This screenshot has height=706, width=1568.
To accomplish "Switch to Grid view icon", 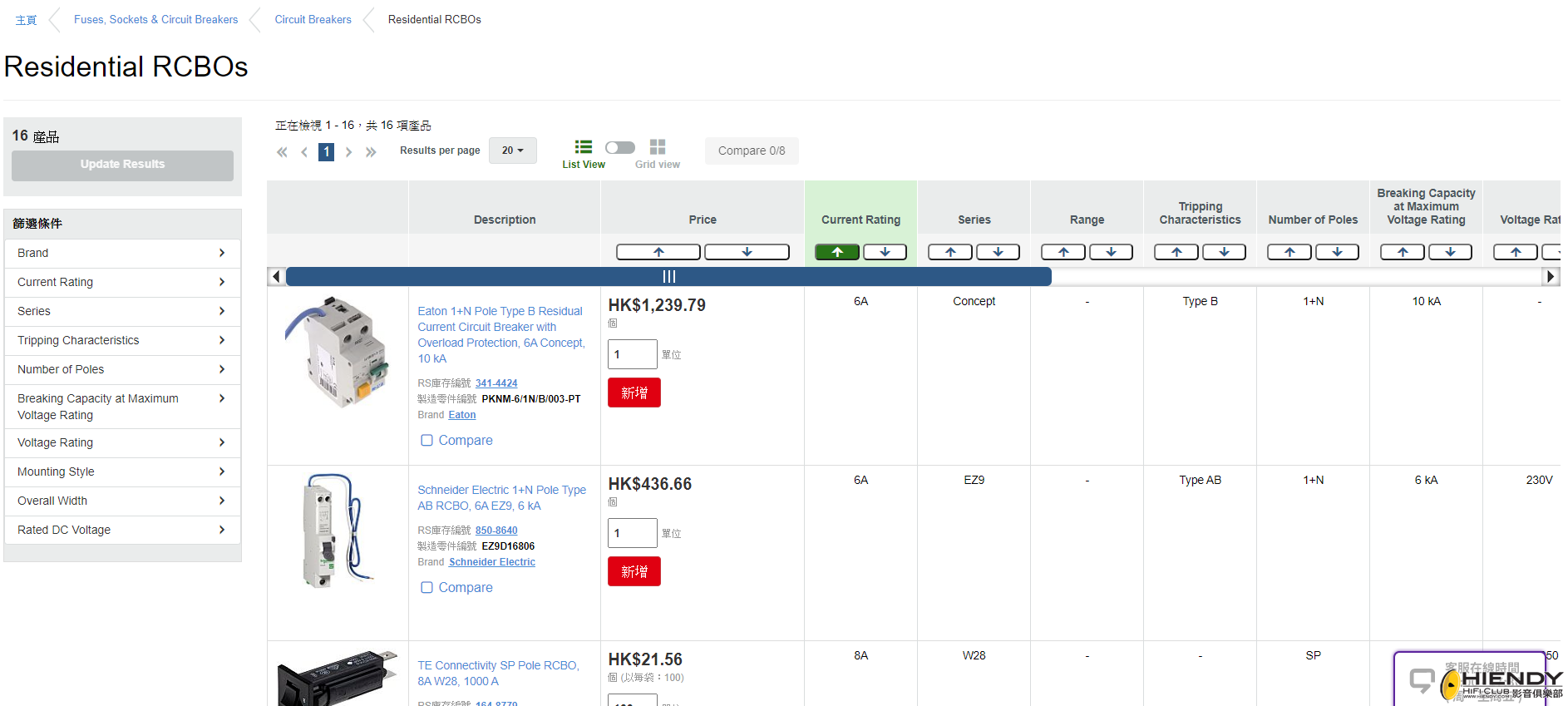I will click(658, 147).
